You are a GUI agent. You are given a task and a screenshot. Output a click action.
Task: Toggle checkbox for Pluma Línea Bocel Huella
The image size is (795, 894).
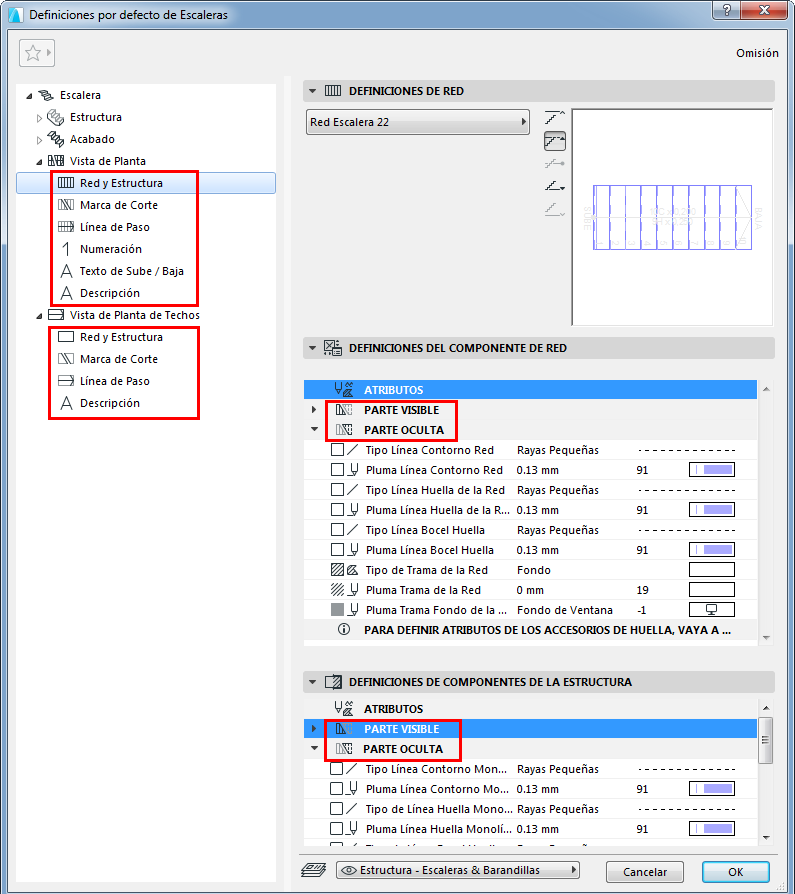click(x=338, y=550)
